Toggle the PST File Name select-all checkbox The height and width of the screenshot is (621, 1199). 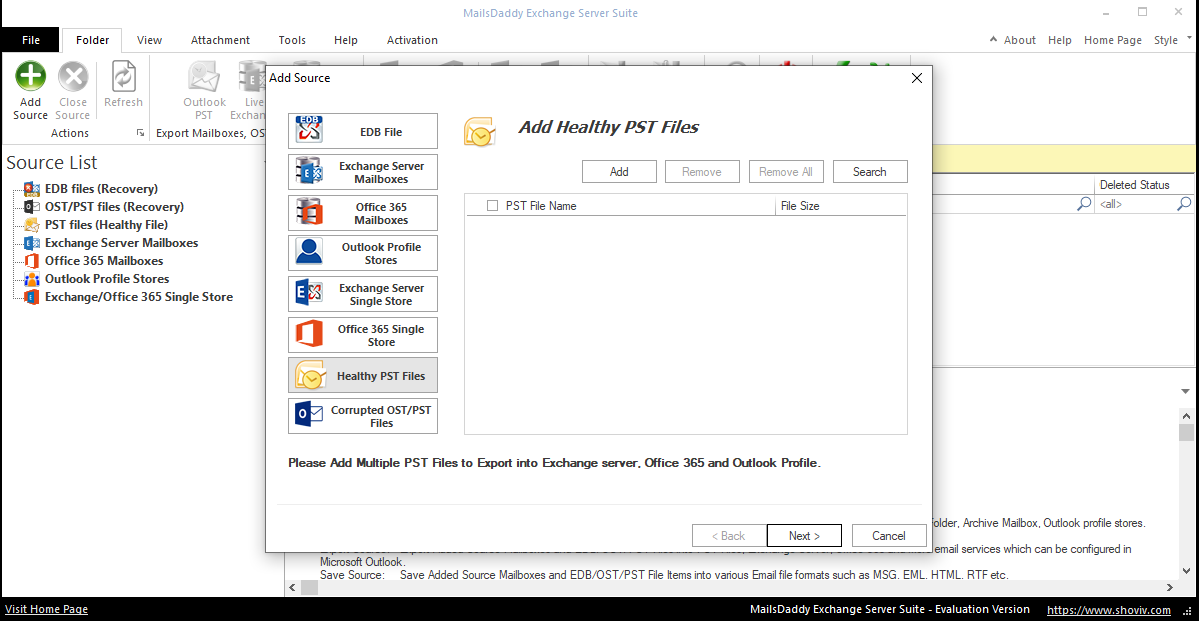tap(492, 206)
